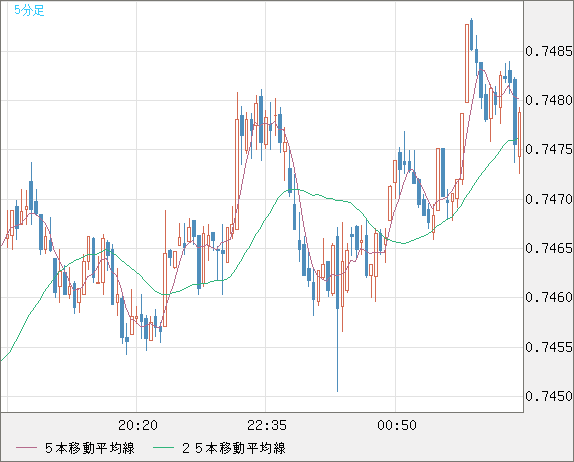Select the 0.7480 price axis label
The width and height of the screenshot is (574, 462).
[549, 100]
